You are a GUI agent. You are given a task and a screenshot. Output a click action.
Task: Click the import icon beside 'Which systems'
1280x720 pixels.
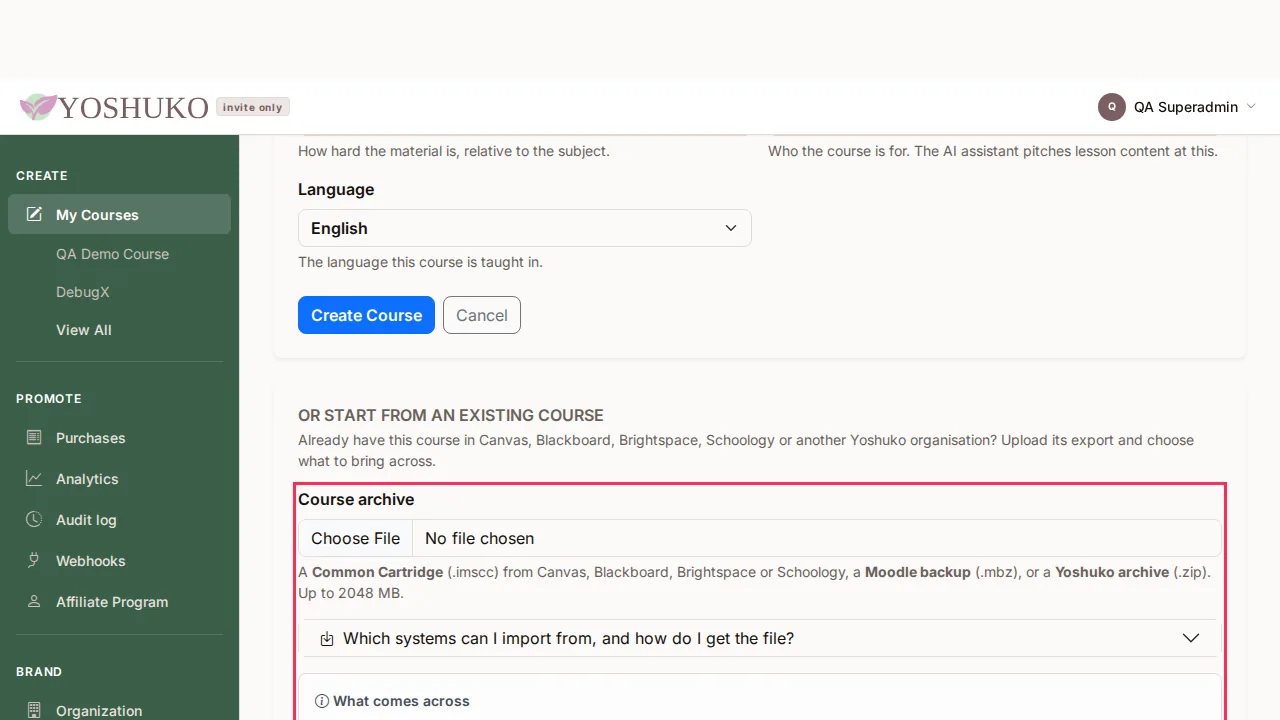tap(327, 639)
